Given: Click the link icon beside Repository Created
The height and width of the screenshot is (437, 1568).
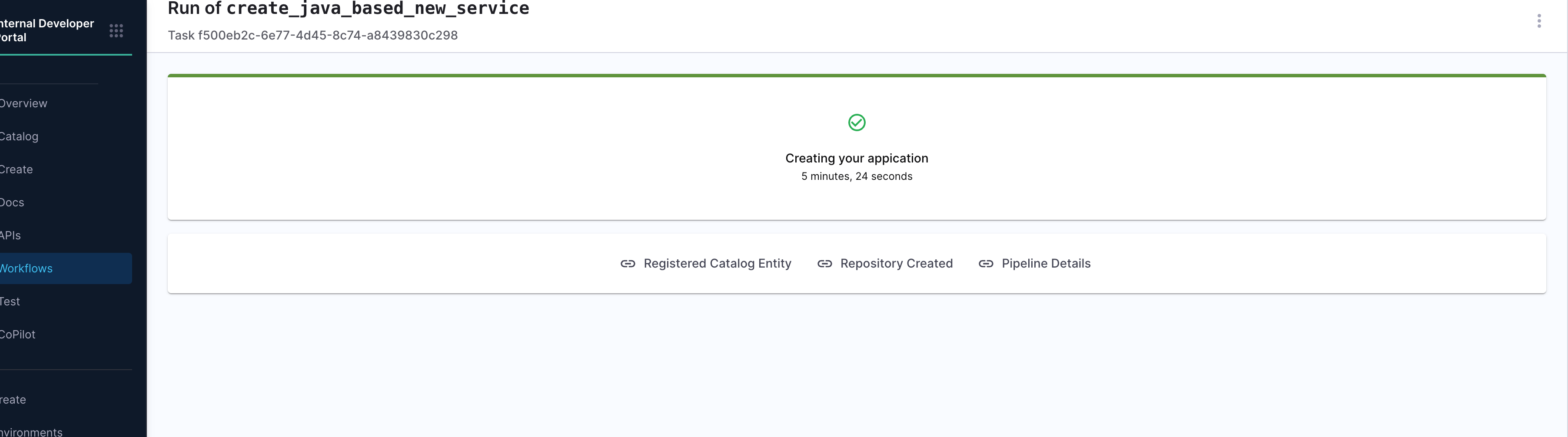Looking at the screenshot, I should [825, 264].
